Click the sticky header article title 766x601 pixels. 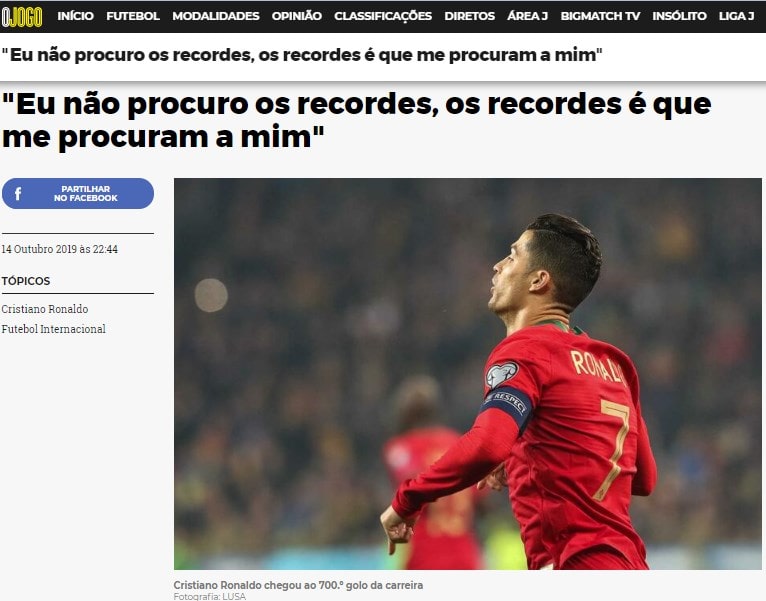(301, 55)
